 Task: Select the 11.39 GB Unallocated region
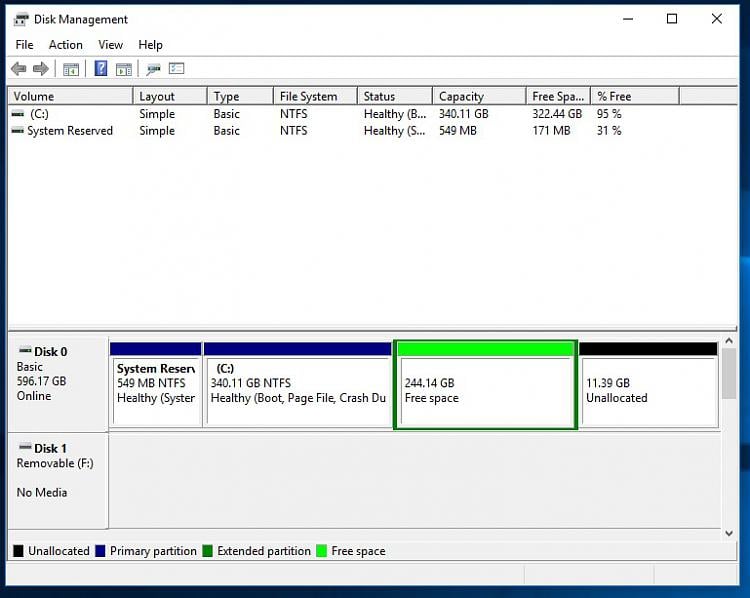648,385
